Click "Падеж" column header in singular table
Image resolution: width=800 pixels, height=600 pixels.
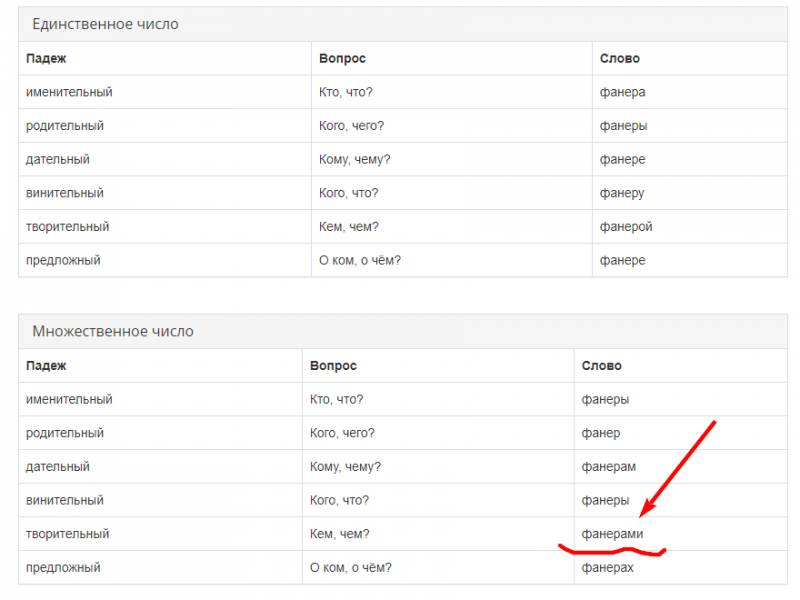pos(46,59)
